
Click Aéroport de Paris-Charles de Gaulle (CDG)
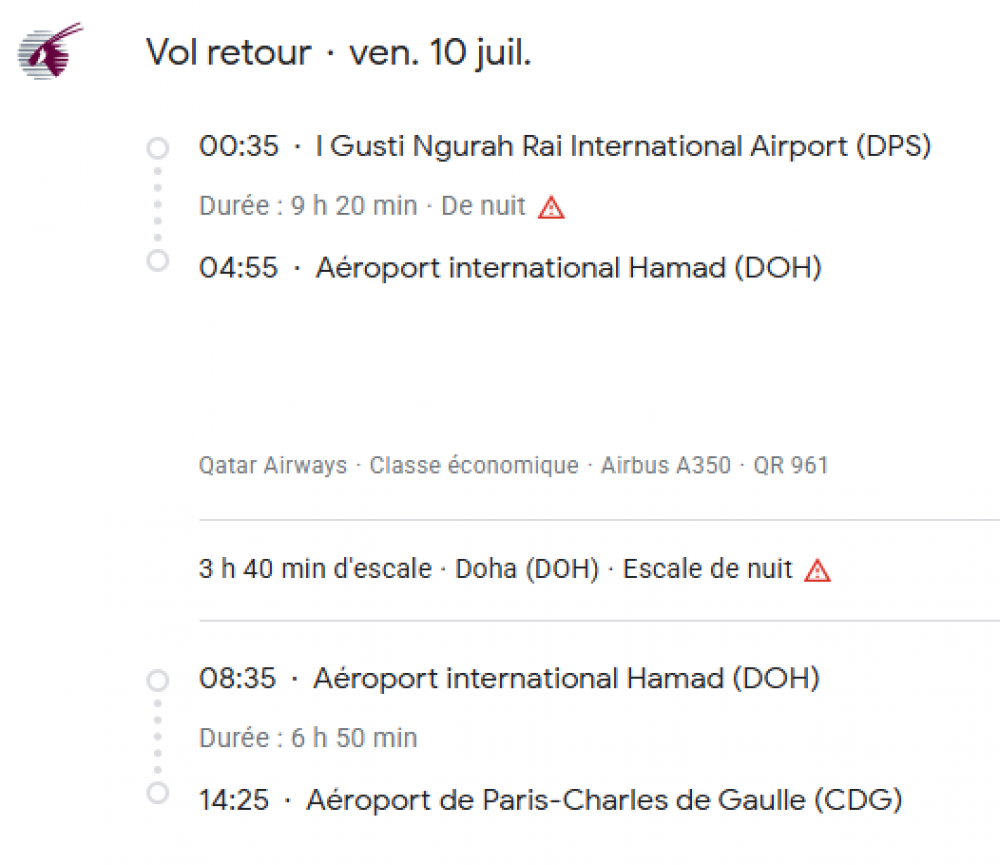(603, 800)
